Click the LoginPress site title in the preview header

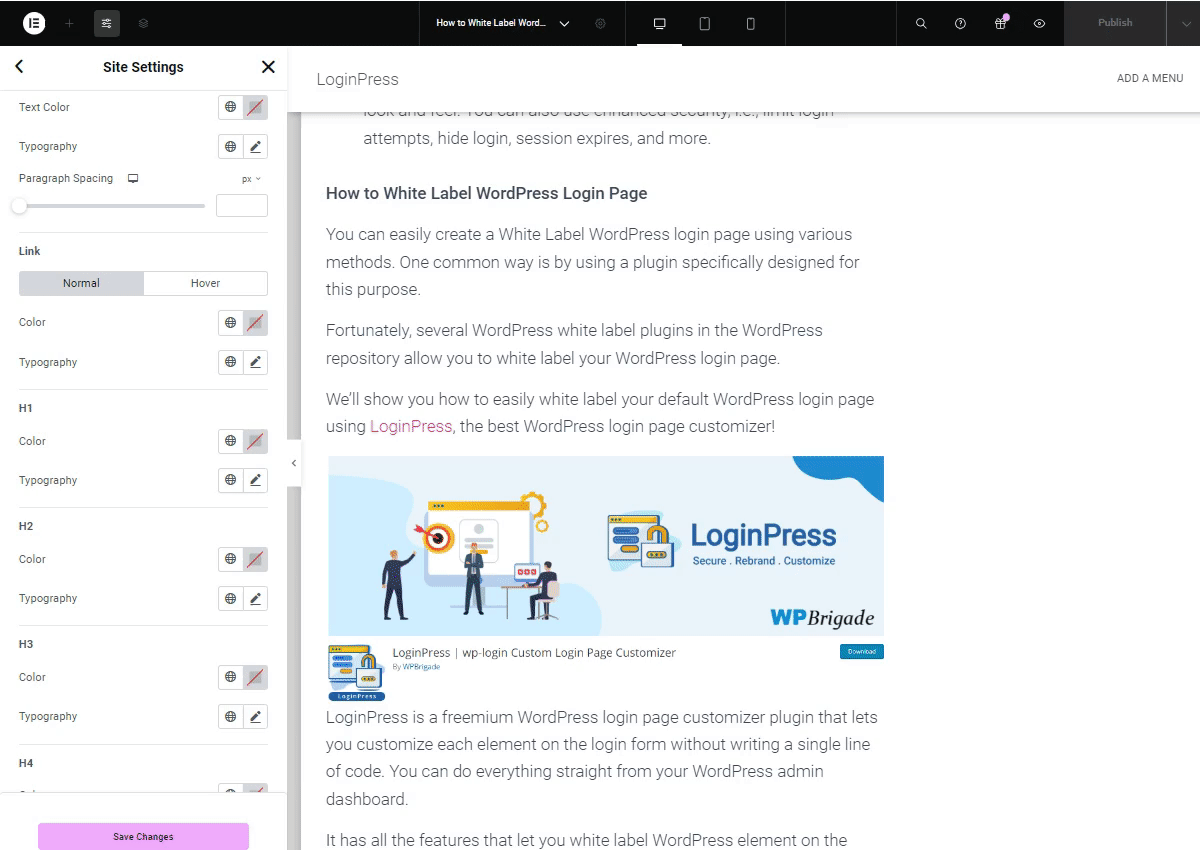click(357, 79)
